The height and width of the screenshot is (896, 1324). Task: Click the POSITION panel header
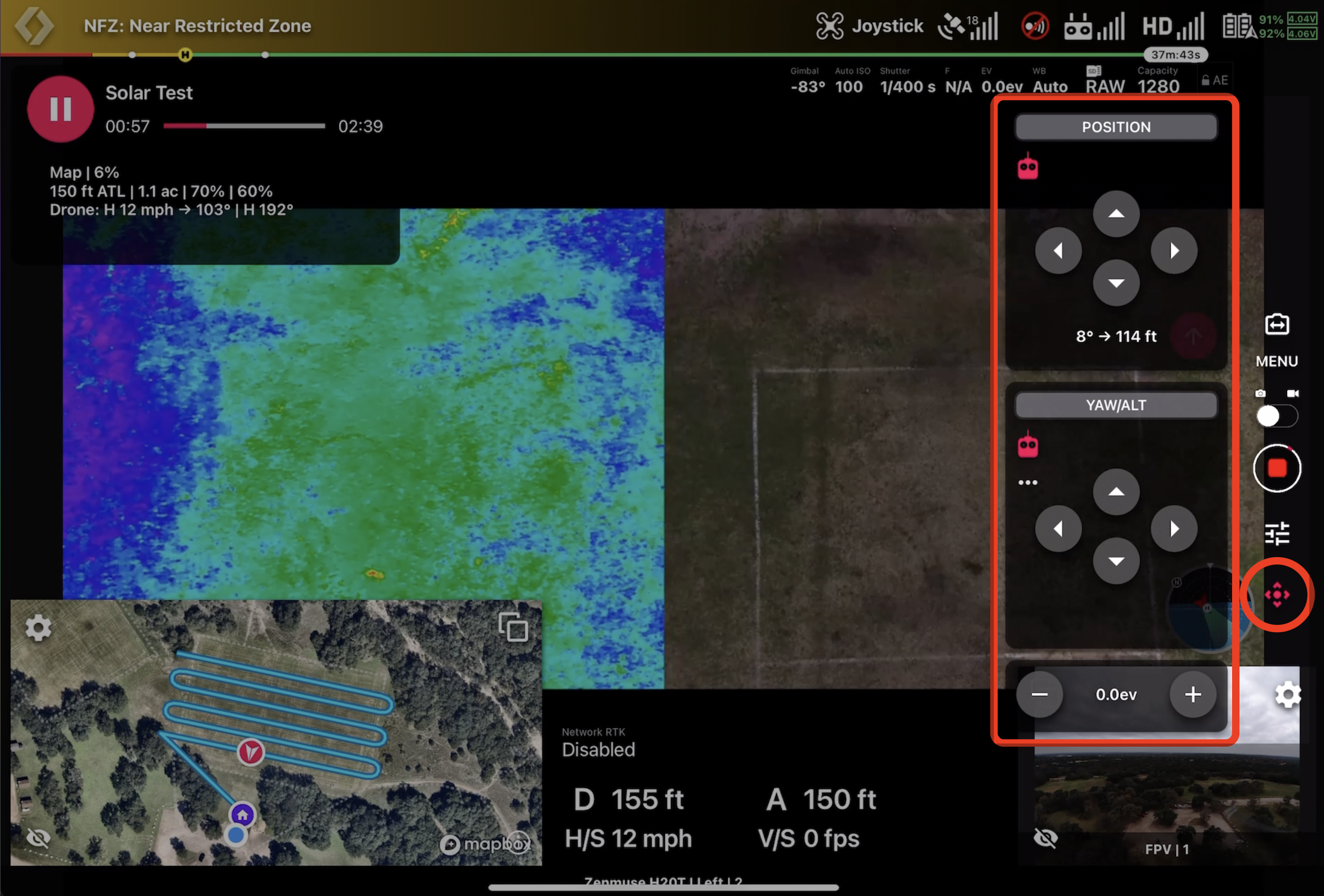(x=1116, y=127)
